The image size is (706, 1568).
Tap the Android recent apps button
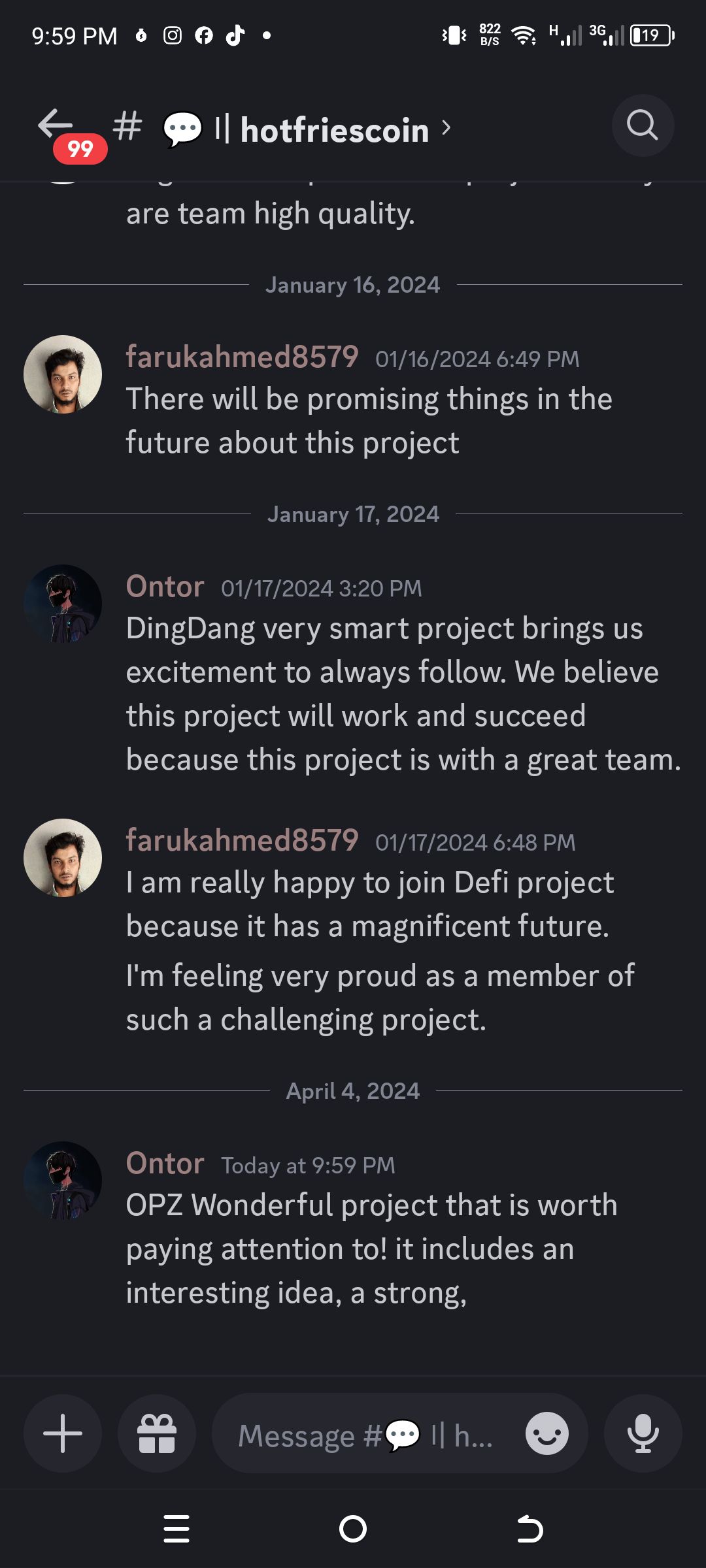[x=176, y=1529]
